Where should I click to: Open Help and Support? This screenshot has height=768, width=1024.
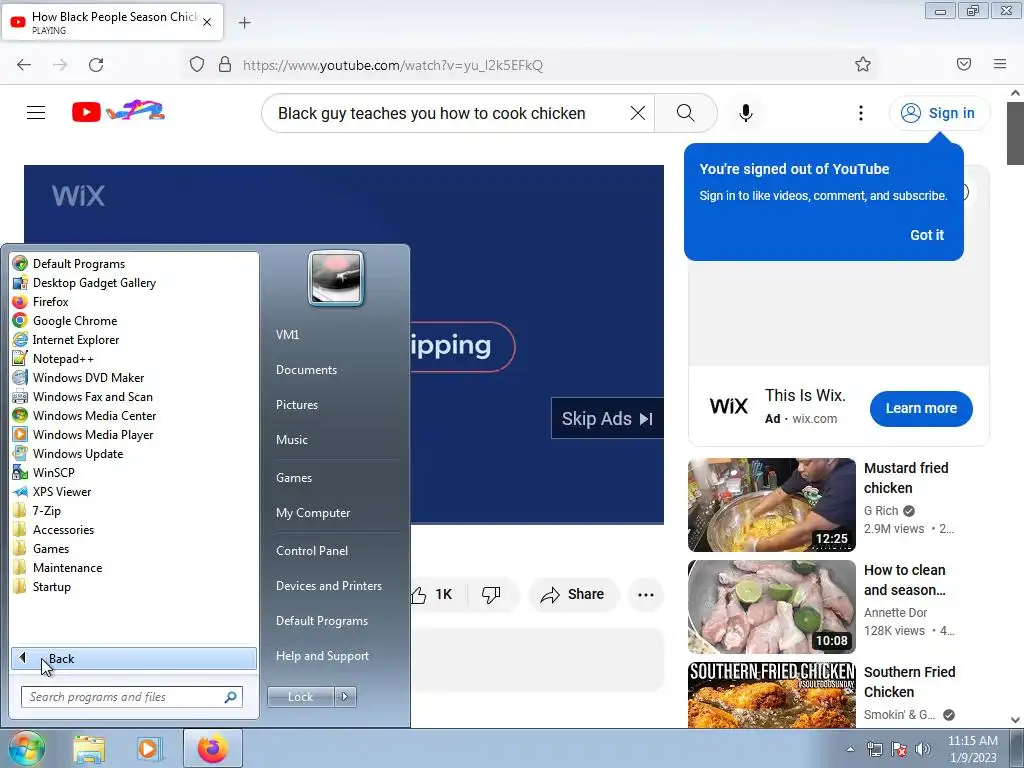pos(322,656)
